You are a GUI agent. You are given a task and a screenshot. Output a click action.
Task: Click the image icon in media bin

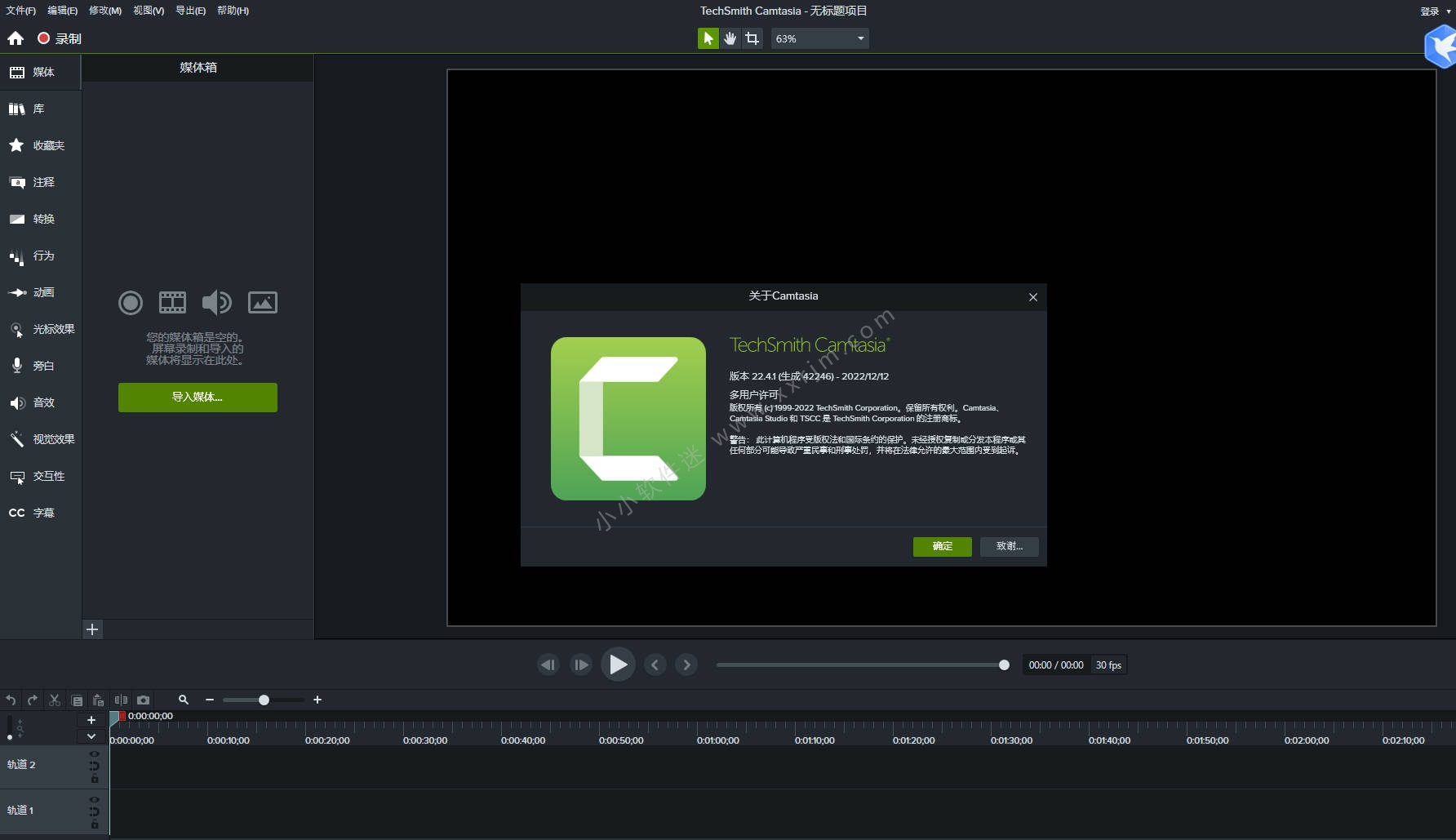point(263,303)
